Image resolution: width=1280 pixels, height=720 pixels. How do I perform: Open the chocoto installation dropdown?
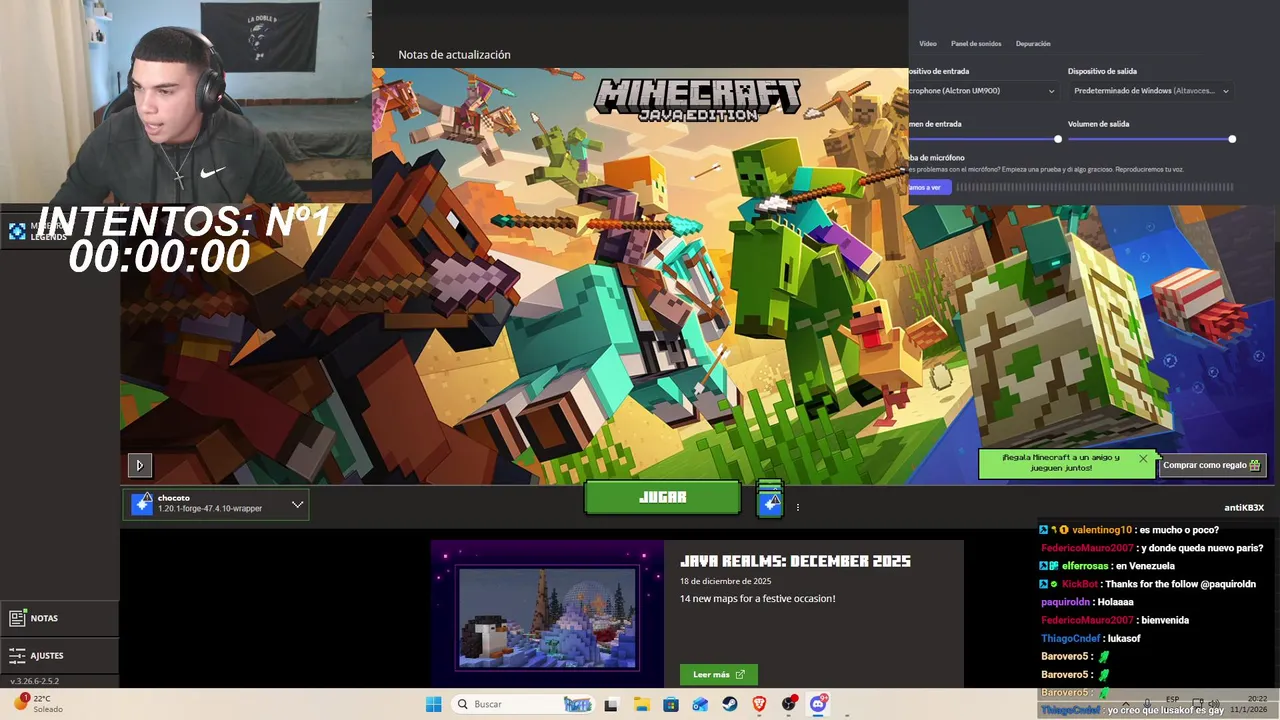click(216, 504)
